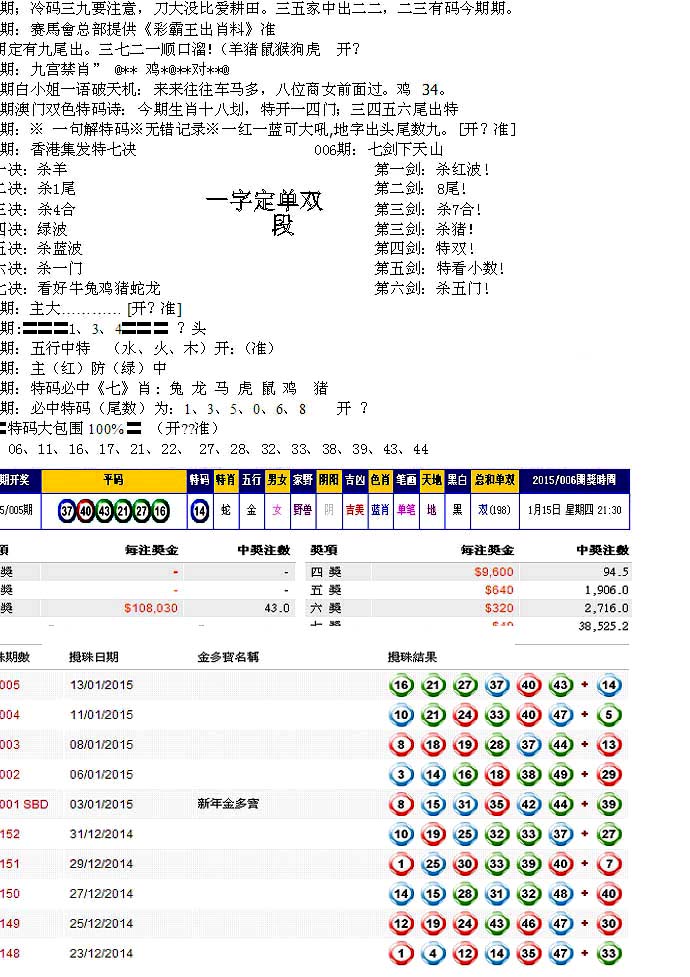Viewport: 690px width, 977px height.
Task: Select extra ball 29 in the 06/01/2015 row
Action: (608, 774)
